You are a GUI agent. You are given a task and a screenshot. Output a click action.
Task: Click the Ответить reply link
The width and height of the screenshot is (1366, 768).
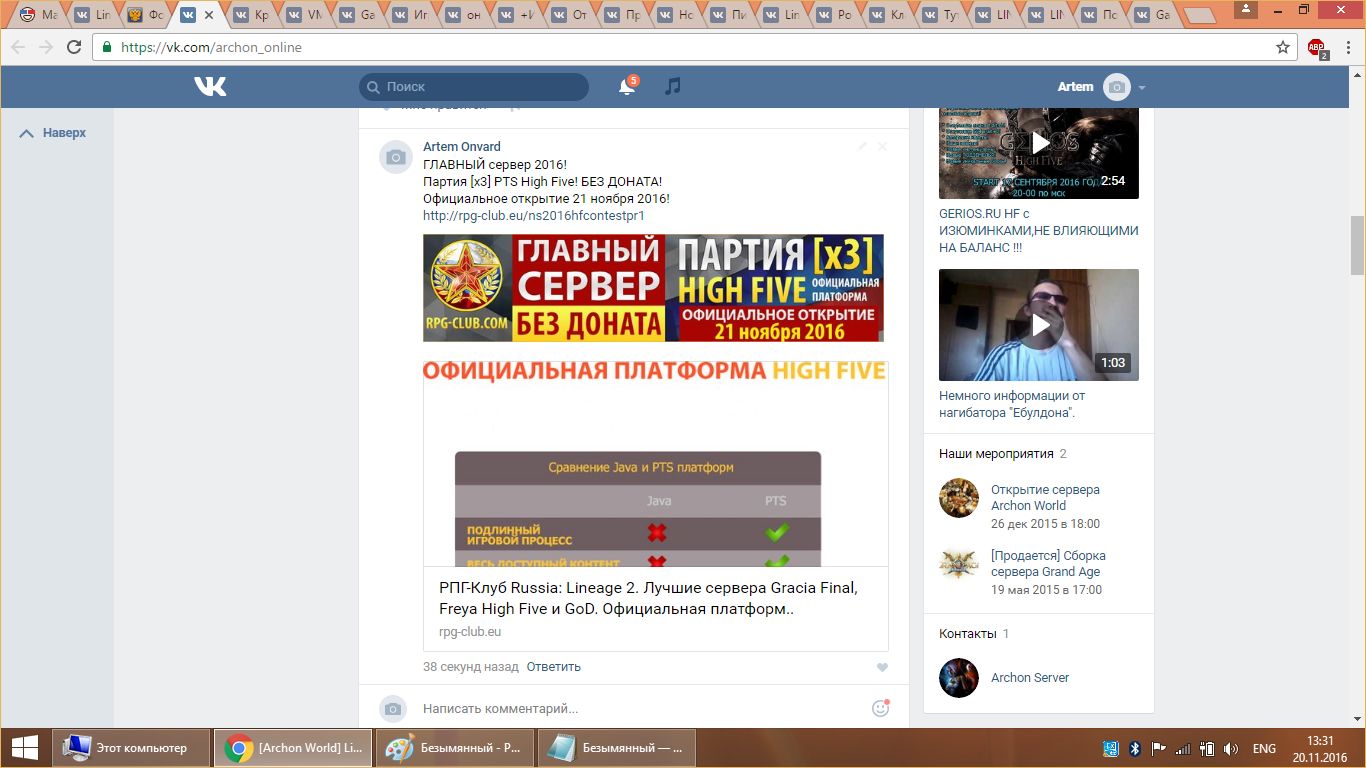coord(554,667)
